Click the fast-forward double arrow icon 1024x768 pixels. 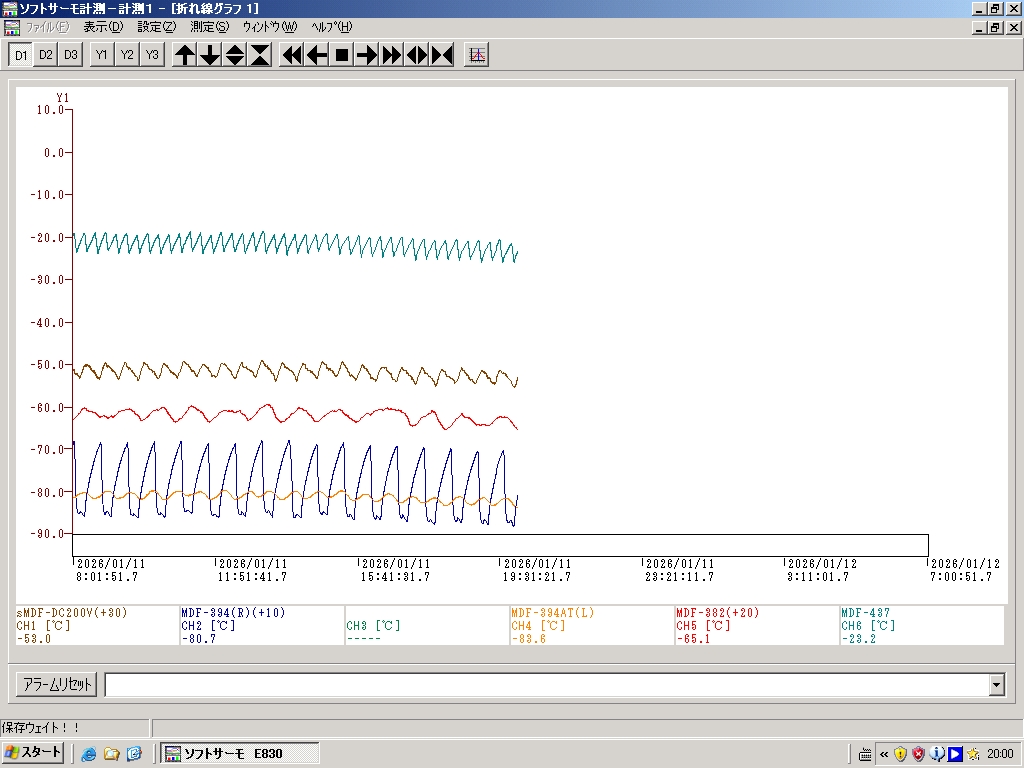[392, 55]
